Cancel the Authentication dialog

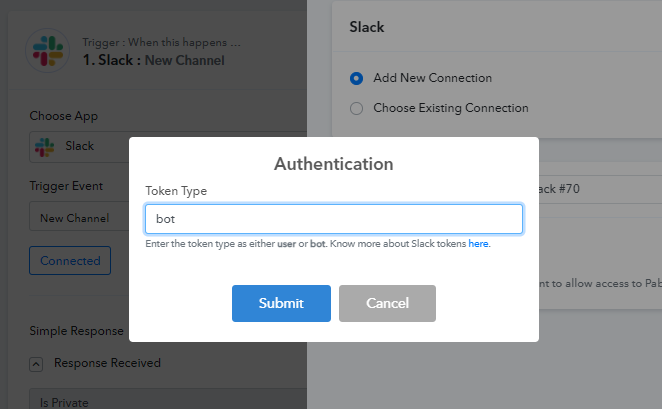[387, 303]
